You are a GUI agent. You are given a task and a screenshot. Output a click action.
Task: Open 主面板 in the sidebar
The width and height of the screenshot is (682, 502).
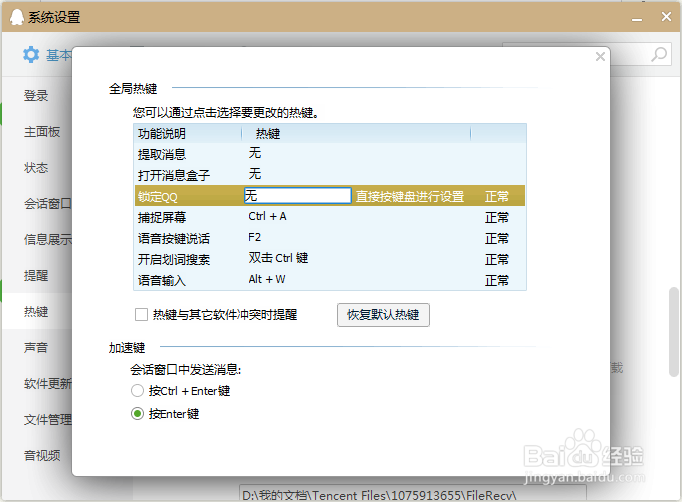(42, 131)
